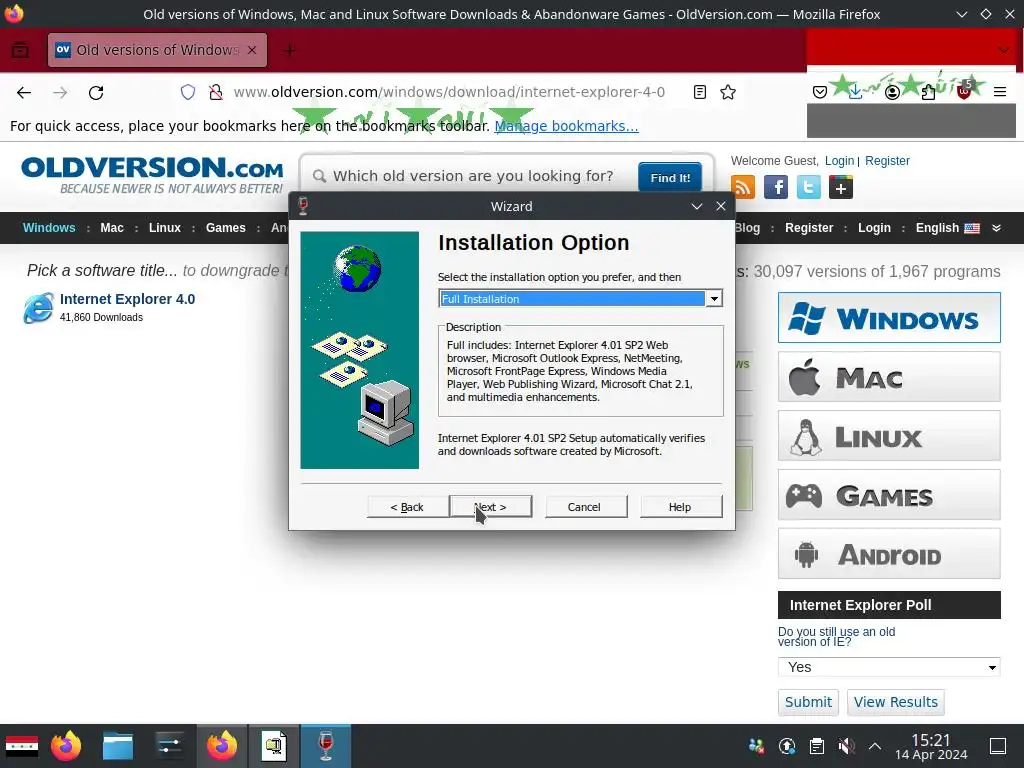Click the OldVersion.com logo
The width and height of the screenshot is (1024, 768).
tap(152, 174)
